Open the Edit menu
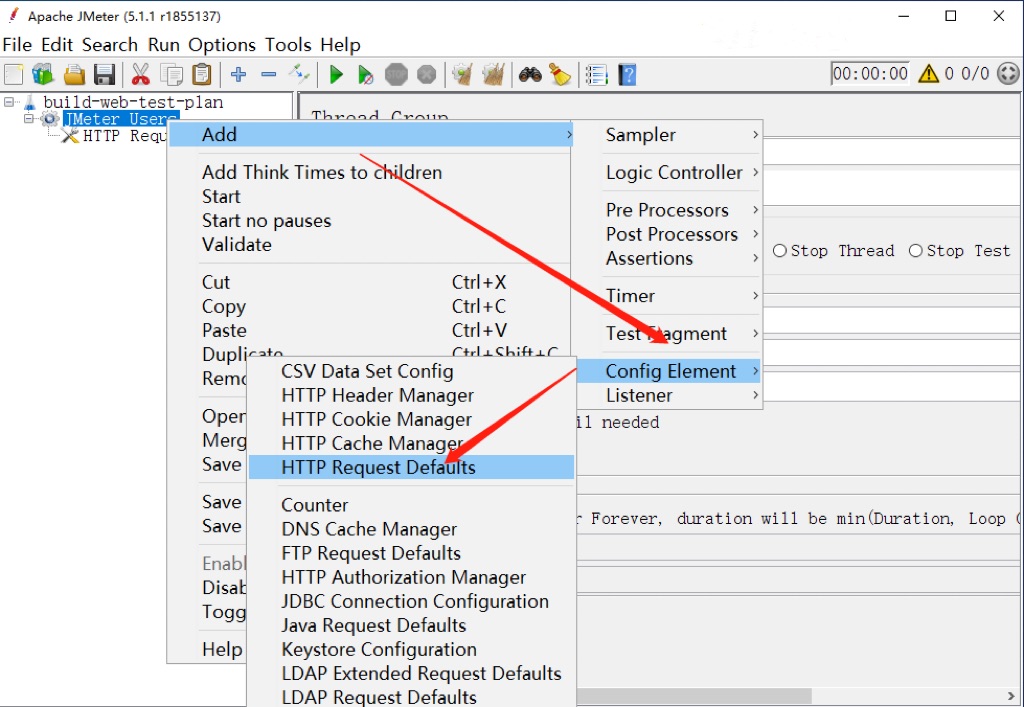This screenshot has height=707, width=1024. click(57, 44)
